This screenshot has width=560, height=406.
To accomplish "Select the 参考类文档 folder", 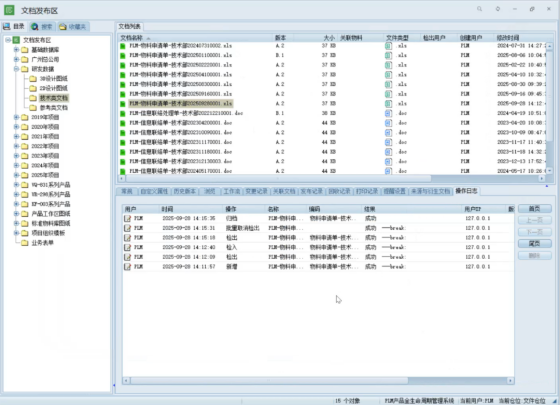I will pos(53,107).
